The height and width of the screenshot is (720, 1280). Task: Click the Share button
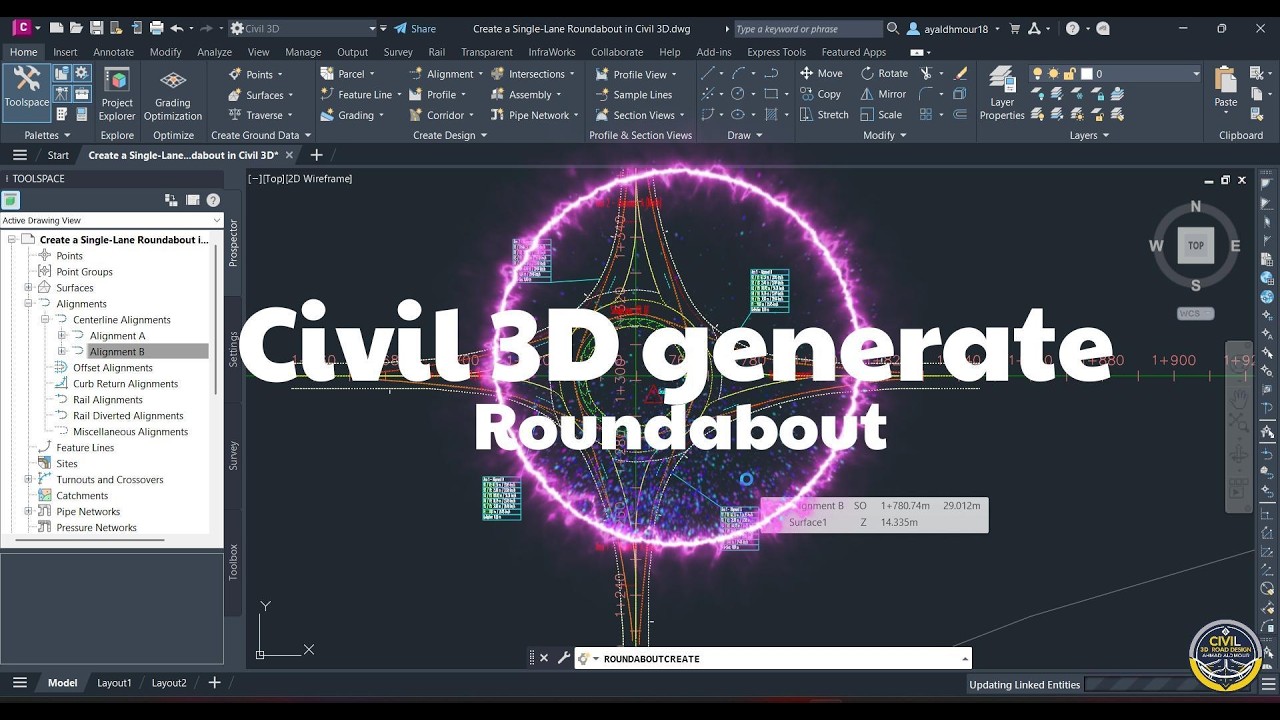415,29
